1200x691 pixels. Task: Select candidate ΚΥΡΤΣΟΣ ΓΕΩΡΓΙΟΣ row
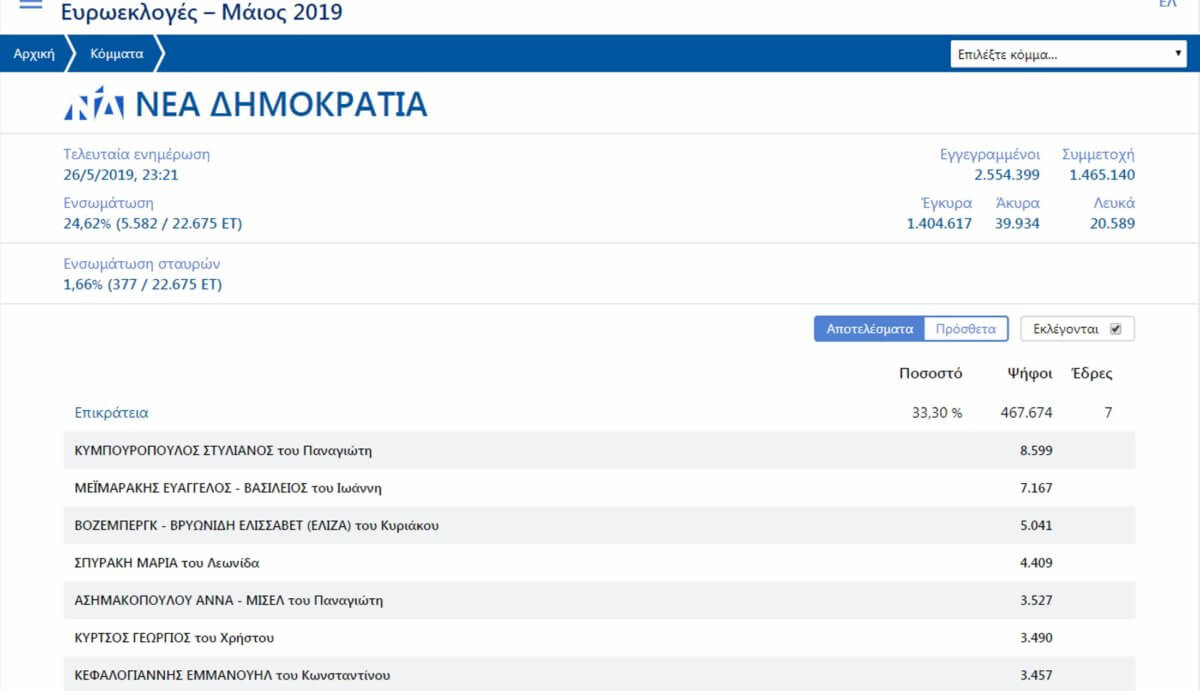click(x=600, y=638)
